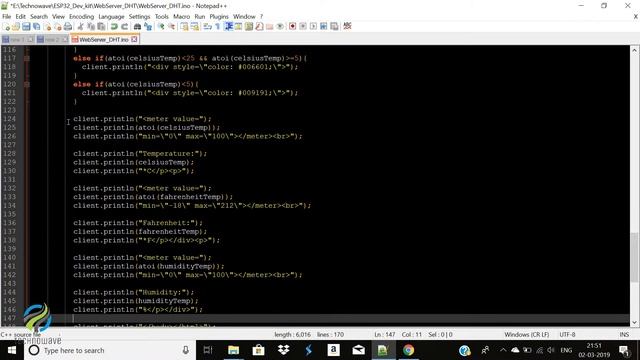Select the WebServer_DHT.ino tab
The width and height of the screenshot is (640, 360).
pos(104,40)
